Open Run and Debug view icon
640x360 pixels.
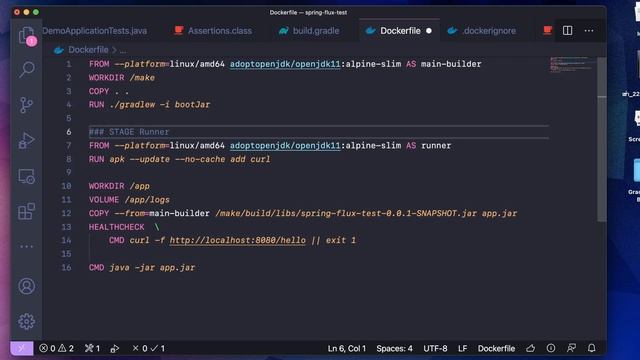[27, 140]
